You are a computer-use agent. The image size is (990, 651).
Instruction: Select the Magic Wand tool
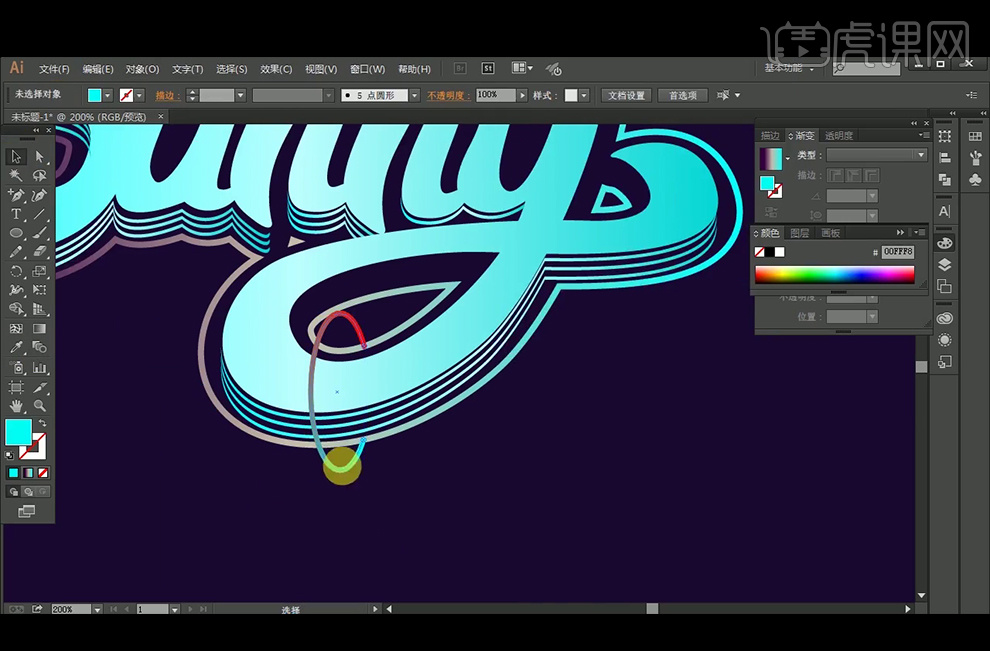click(16, 176)
